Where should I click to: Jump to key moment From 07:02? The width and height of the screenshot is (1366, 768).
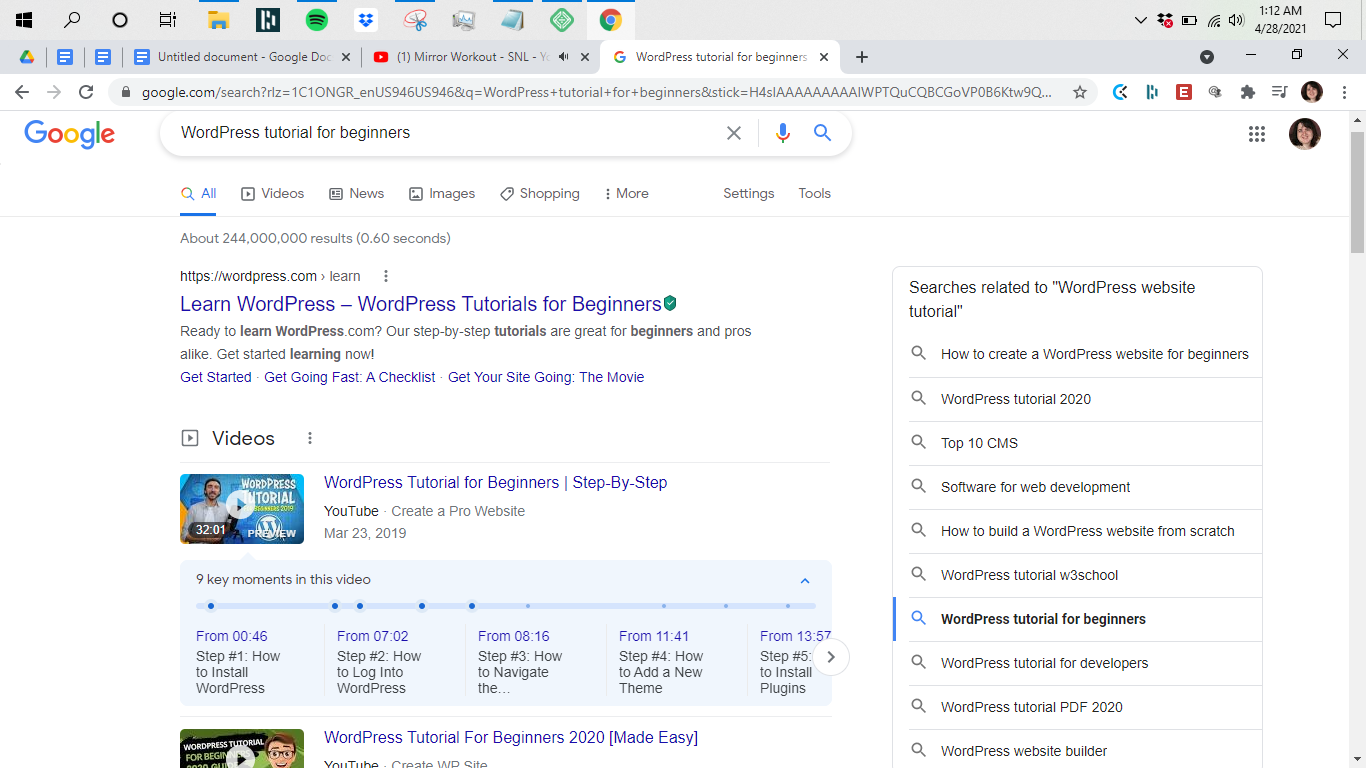click(373, 636)
